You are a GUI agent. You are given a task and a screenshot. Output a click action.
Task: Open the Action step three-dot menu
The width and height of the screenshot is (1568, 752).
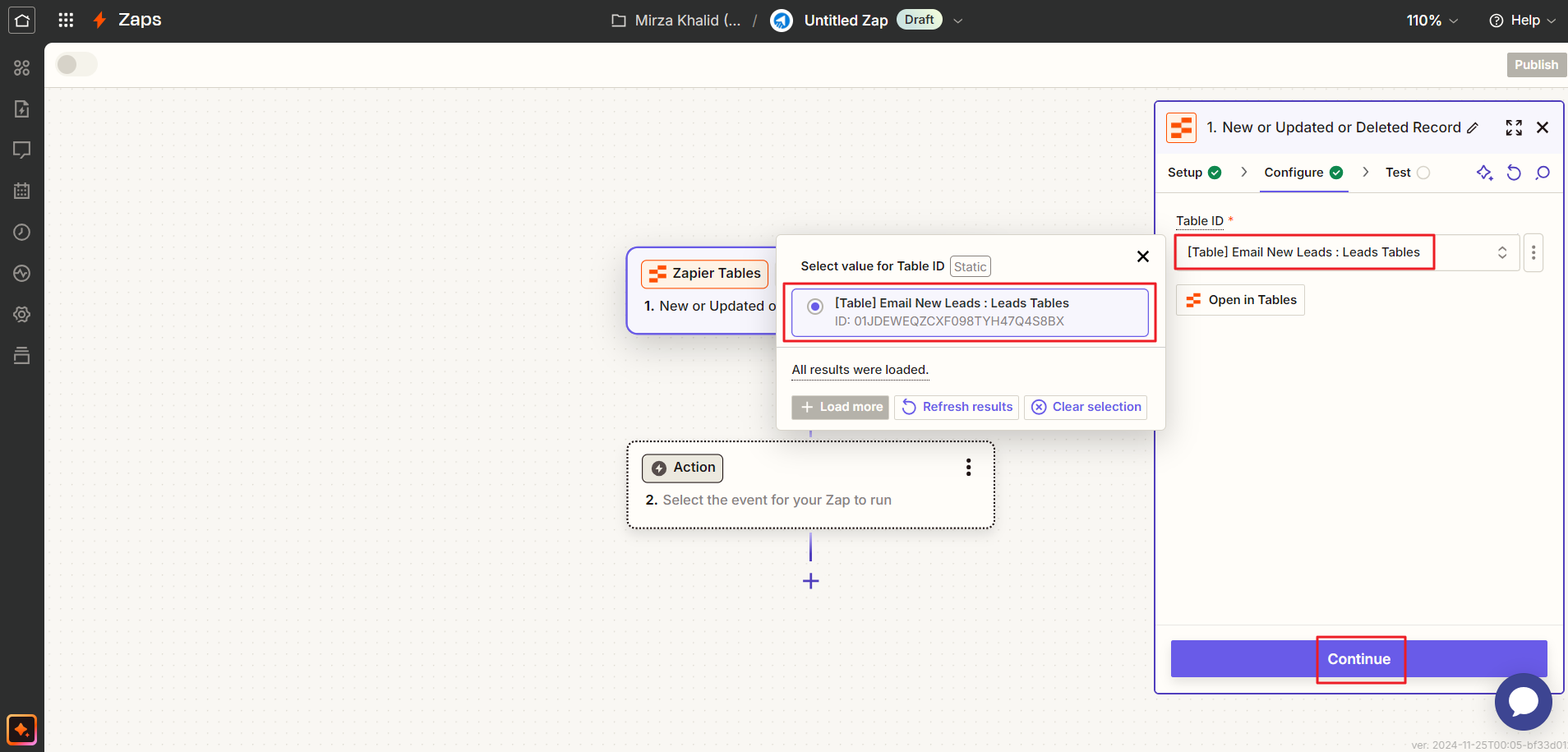pyautogui.click(x=968, y=468)
